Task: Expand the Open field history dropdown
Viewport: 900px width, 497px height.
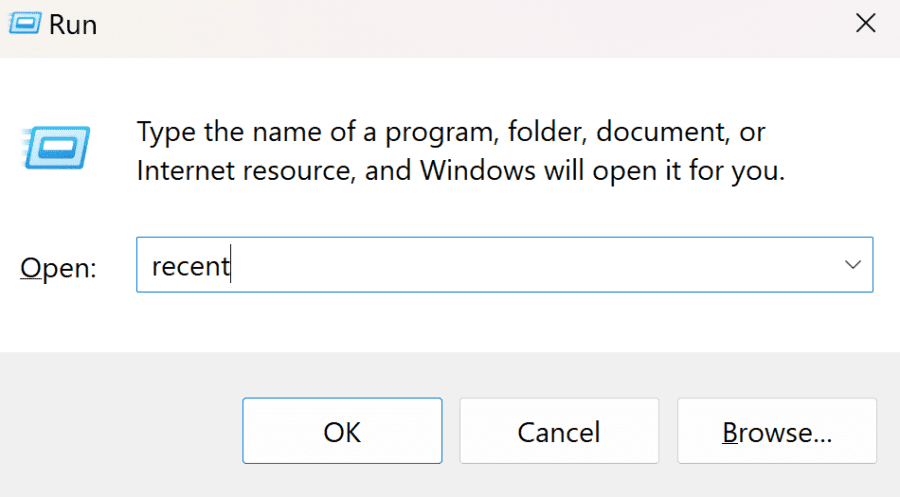Action: pos(853,265)
